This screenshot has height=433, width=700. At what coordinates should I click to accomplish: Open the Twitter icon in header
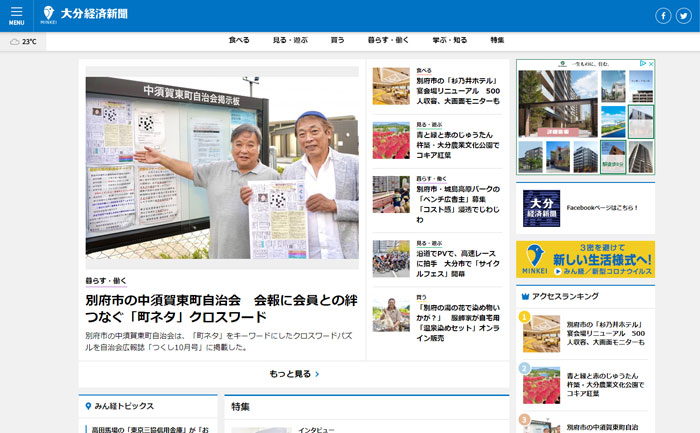click(683, 16)
